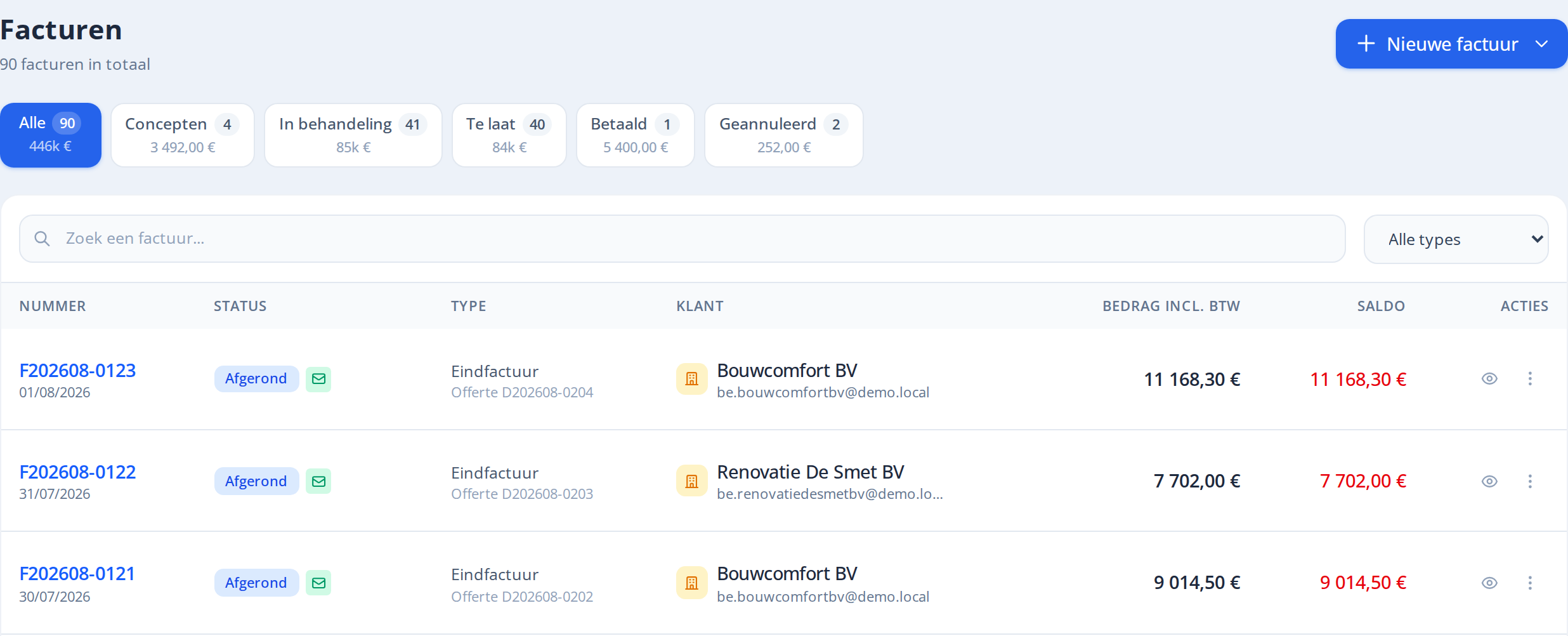This screenshot has width=1568, height=636.
Task: Click the company building icon for F202608-0121
Action: 691,583
